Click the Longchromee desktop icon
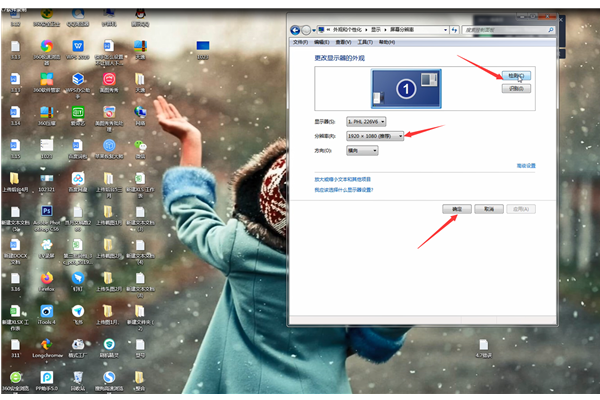 click(x=46, y=345)
